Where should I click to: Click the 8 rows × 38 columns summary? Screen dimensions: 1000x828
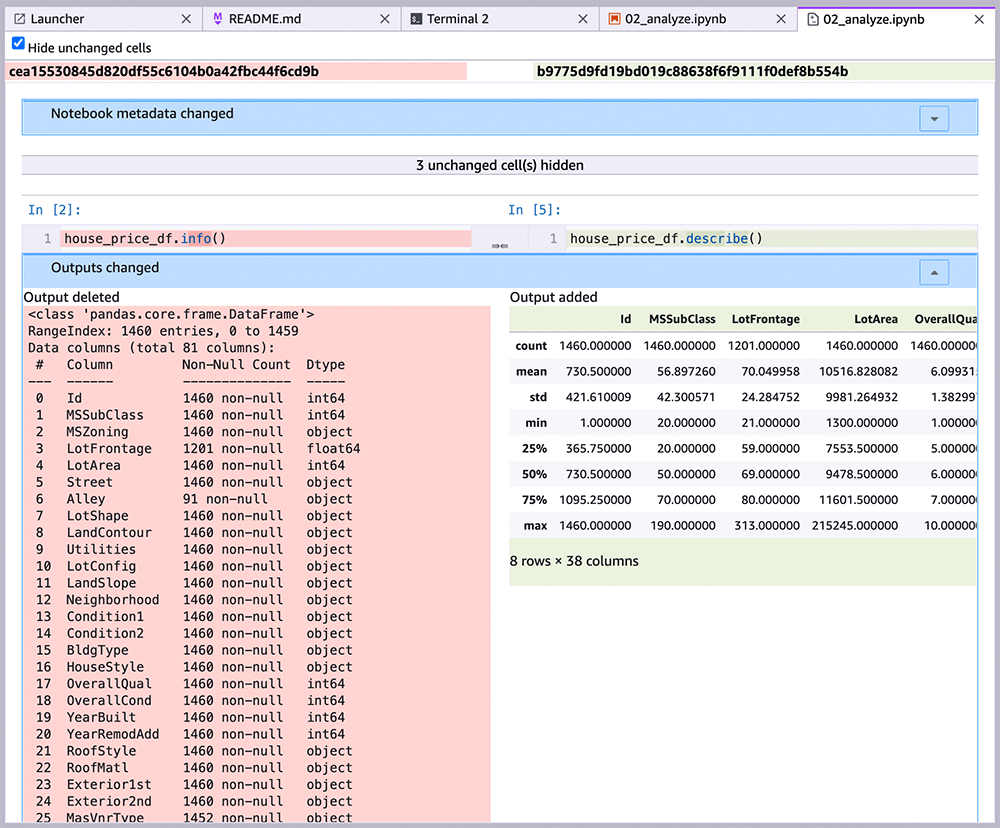574,561
